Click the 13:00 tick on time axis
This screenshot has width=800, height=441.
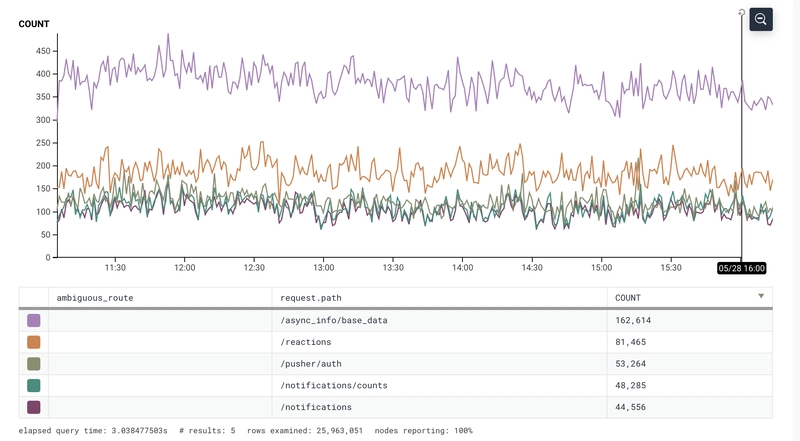[x=323, y=268]
